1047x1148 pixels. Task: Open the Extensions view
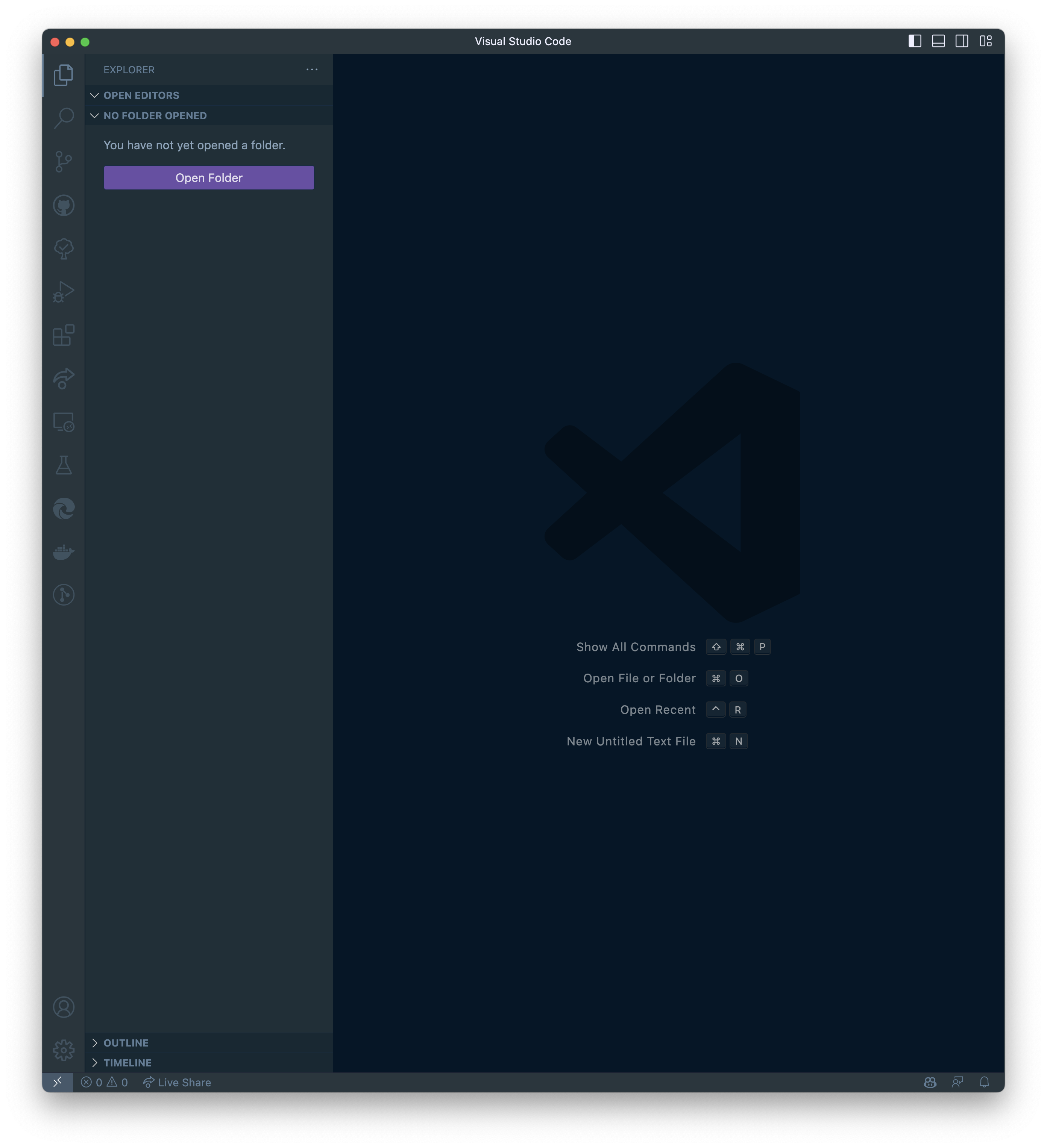(63, 335)
